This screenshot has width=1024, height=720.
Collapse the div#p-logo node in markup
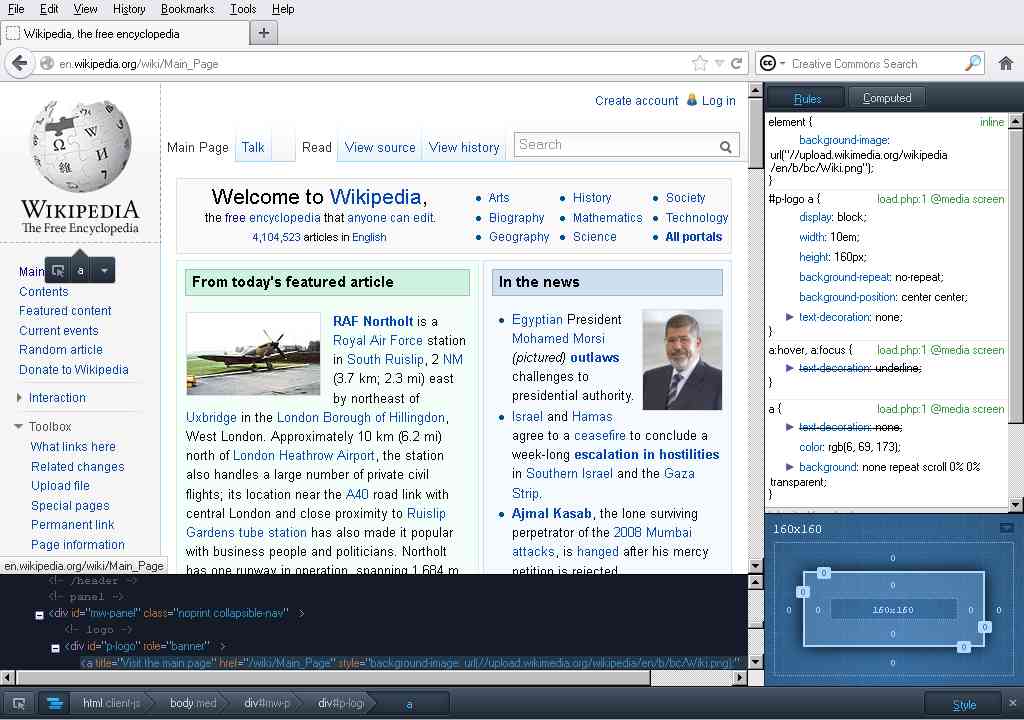tap(56, 647)
